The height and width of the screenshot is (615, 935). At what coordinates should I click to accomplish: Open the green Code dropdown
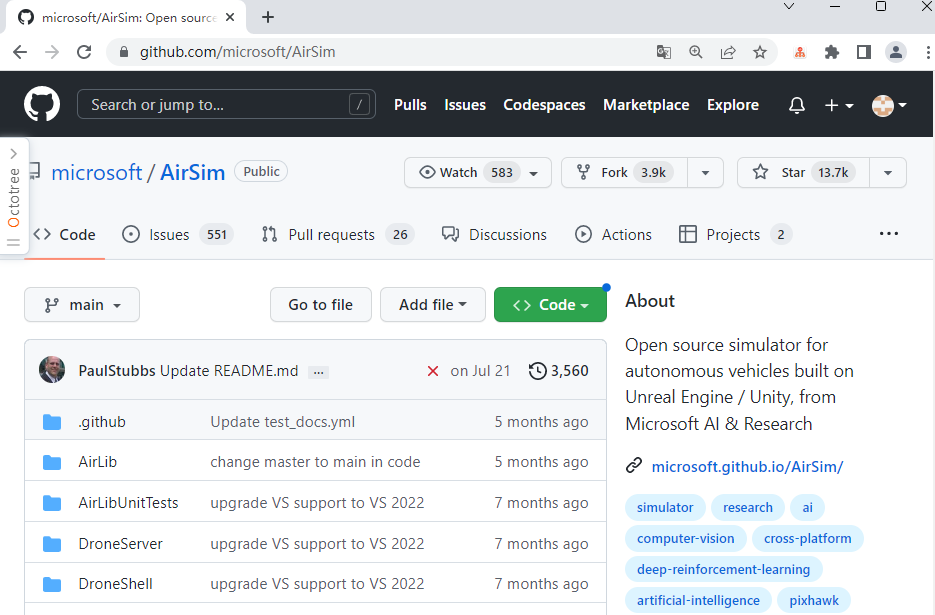550,305
